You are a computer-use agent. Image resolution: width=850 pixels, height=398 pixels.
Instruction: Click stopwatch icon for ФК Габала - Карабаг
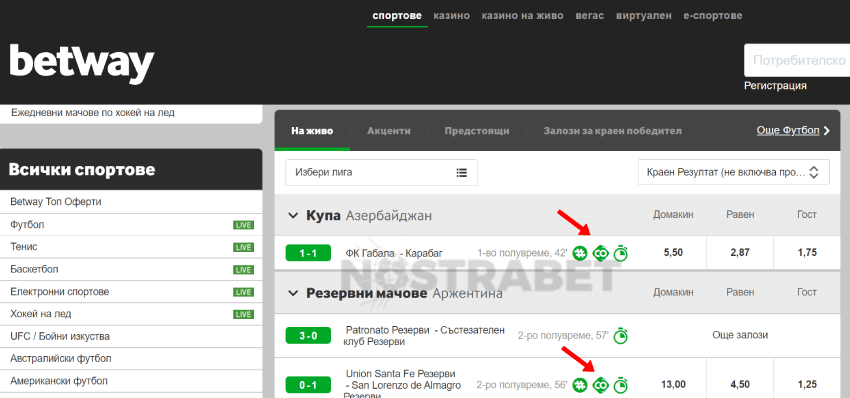click(621, 253)
